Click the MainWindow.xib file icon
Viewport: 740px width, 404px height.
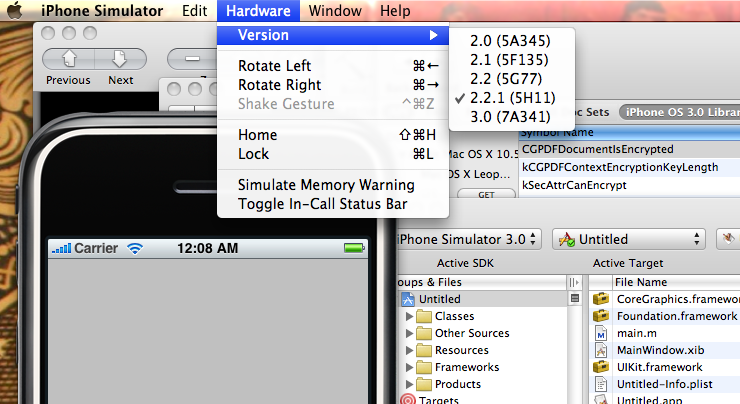coord(601,350)
